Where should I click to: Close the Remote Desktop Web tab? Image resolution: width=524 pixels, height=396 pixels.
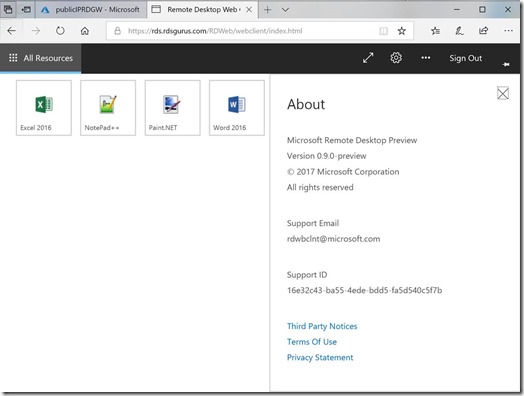coord(249,10)
